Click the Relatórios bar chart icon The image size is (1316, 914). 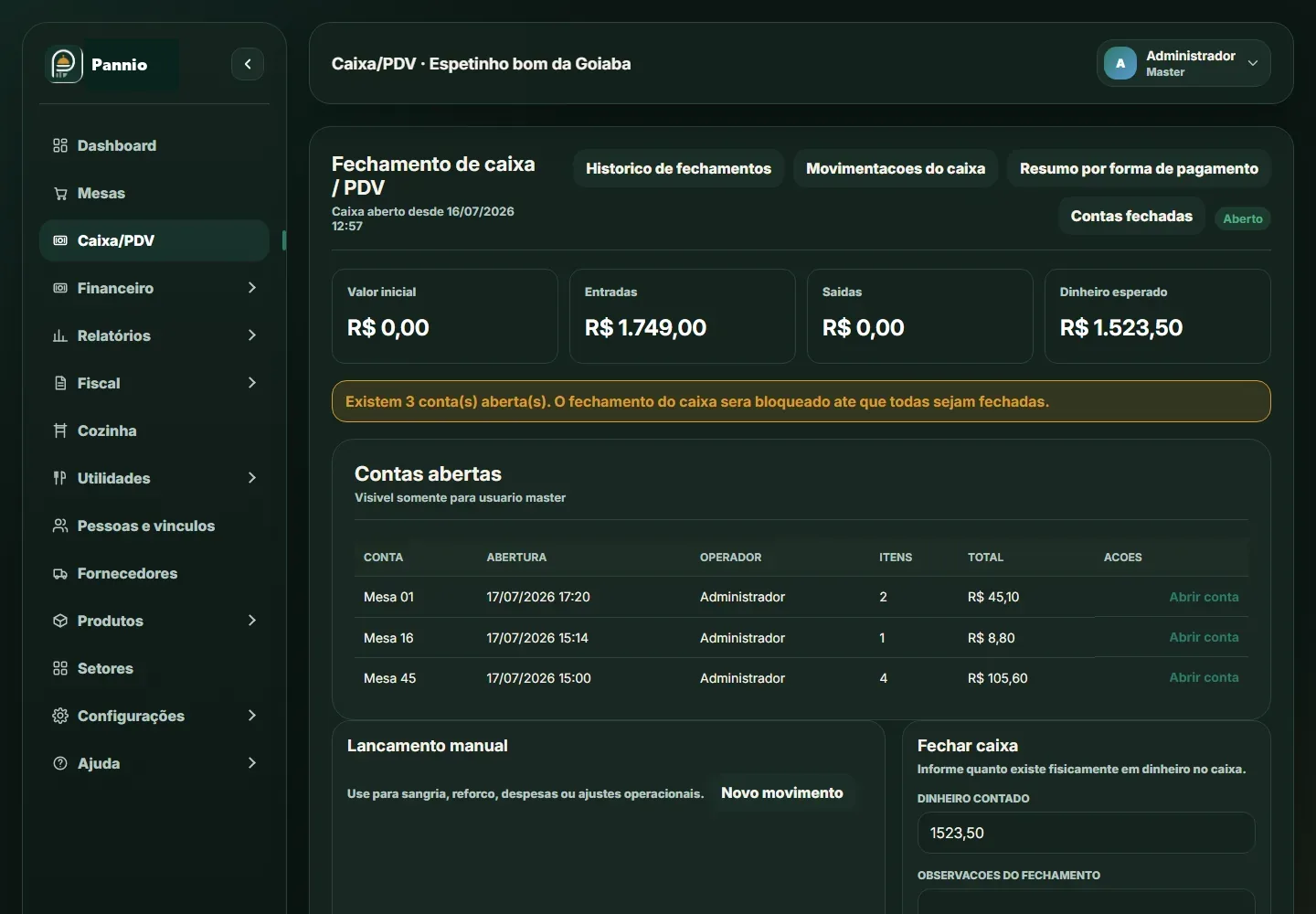click(x=60, y=335)
